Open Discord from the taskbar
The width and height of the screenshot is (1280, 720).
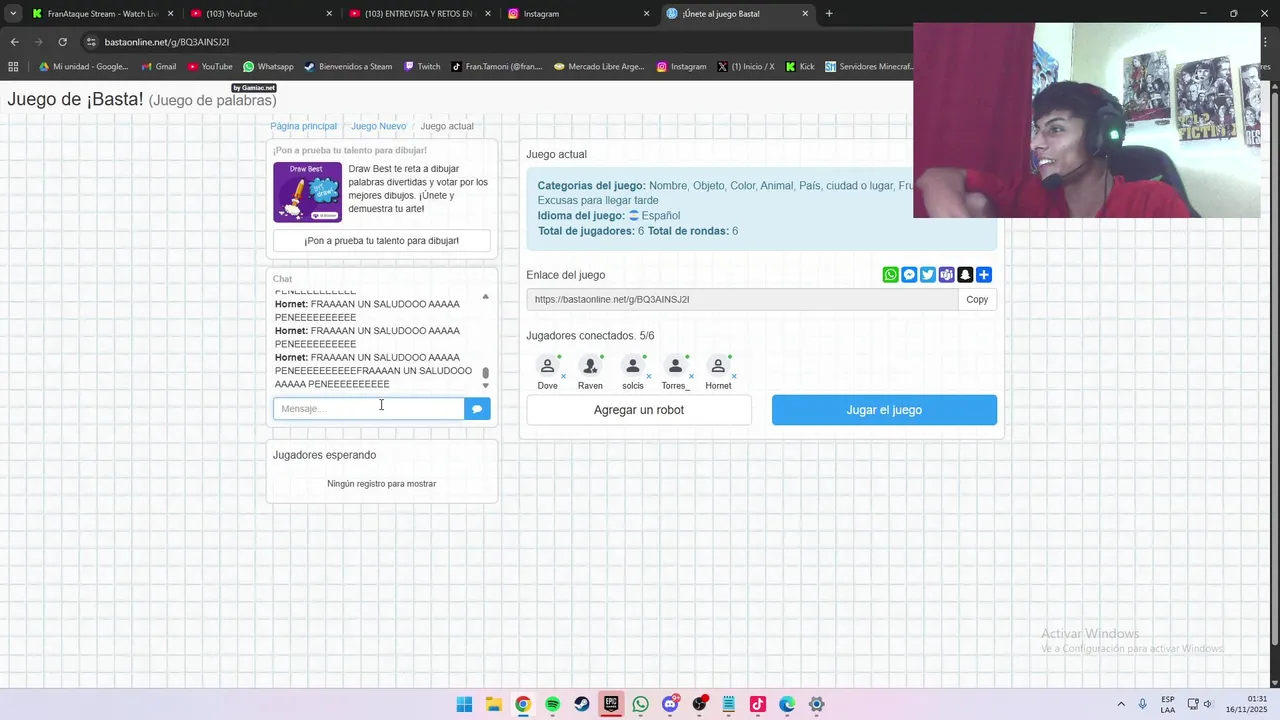(670, 704)
